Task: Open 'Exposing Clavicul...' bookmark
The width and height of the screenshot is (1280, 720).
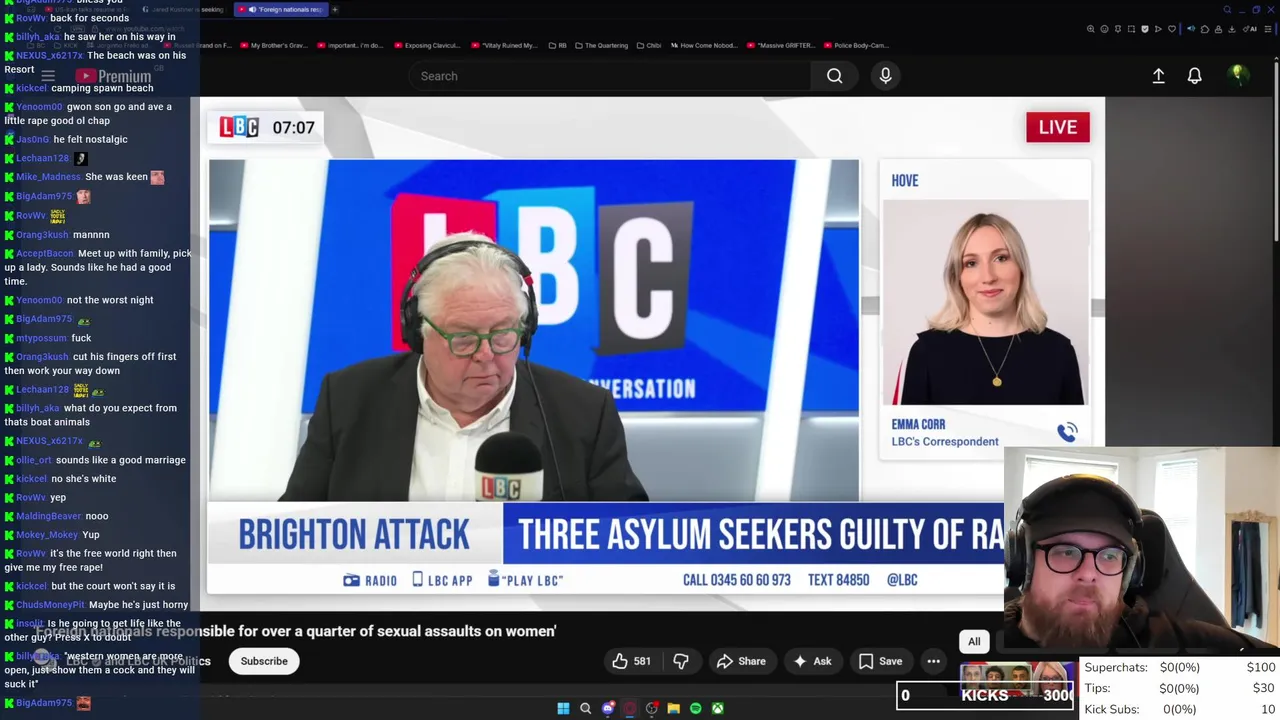Action: coord(427,45)
